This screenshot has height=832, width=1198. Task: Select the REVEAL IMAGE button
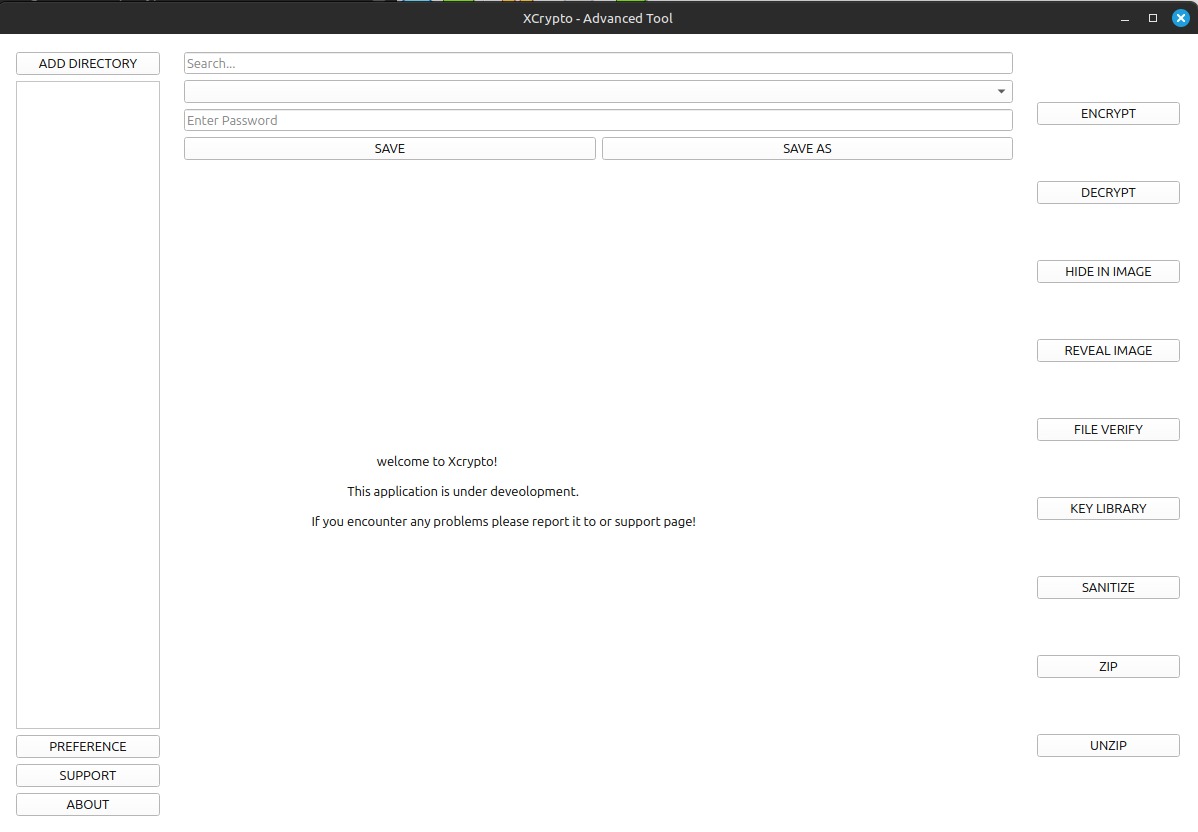click(1108, 351)
